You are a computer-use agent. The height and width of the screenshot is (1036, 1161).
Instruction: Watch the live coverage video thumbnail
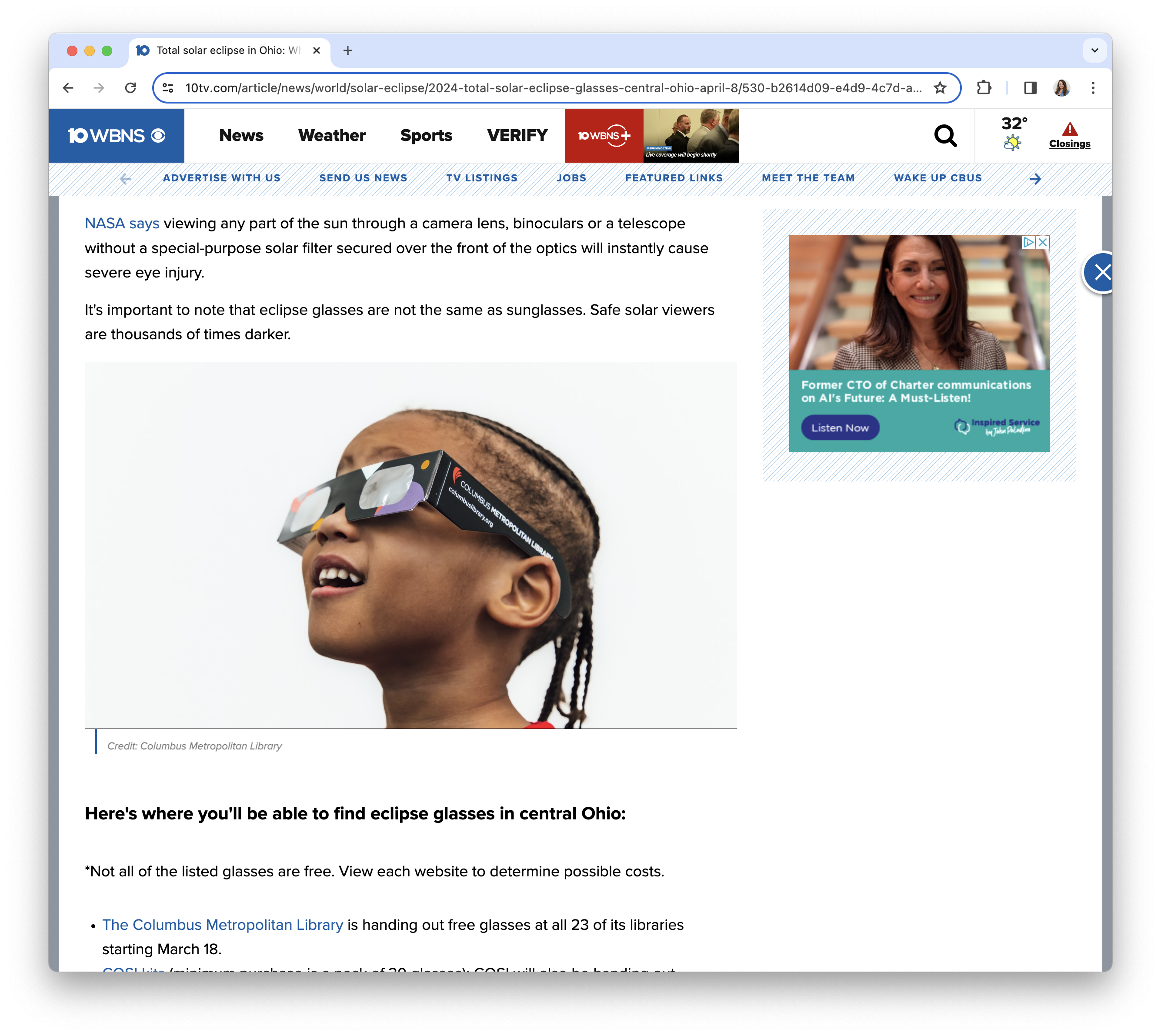click(x=691, y=135)
